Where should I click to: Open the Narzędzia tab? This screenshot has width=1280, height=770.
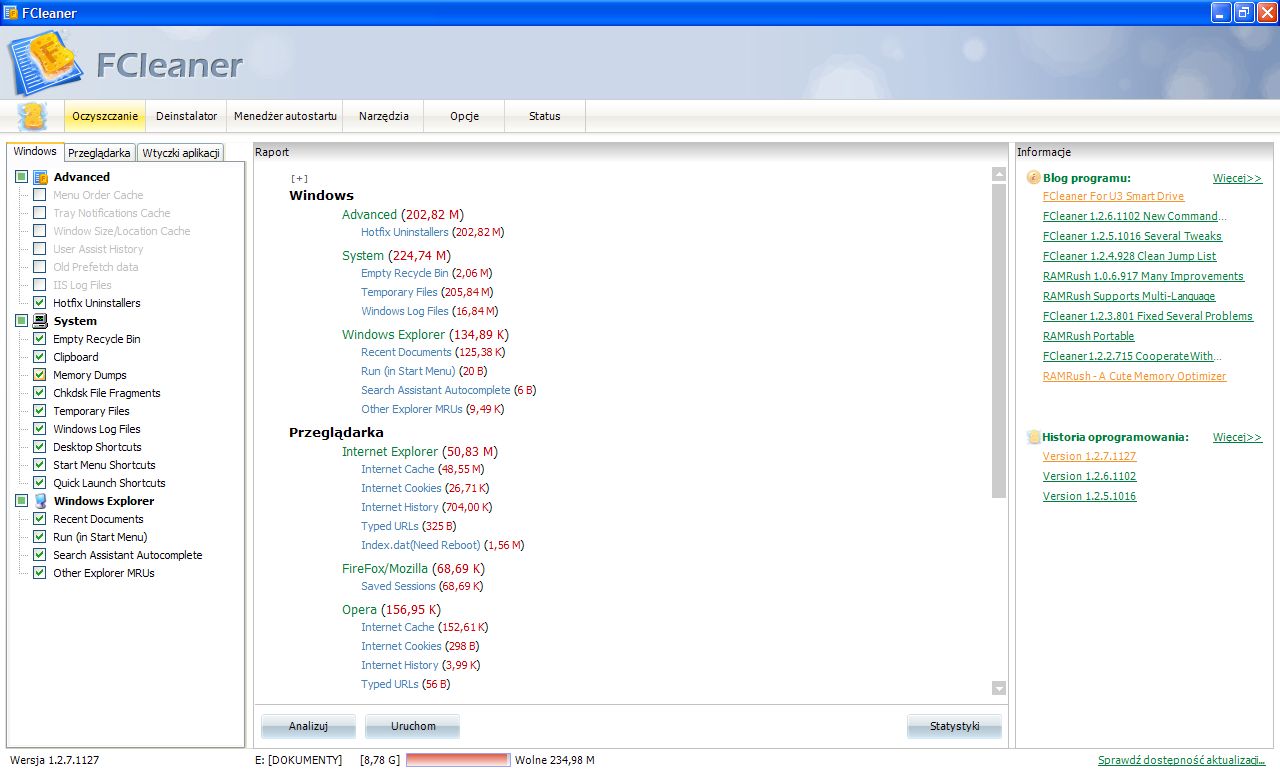pos(384,116)
